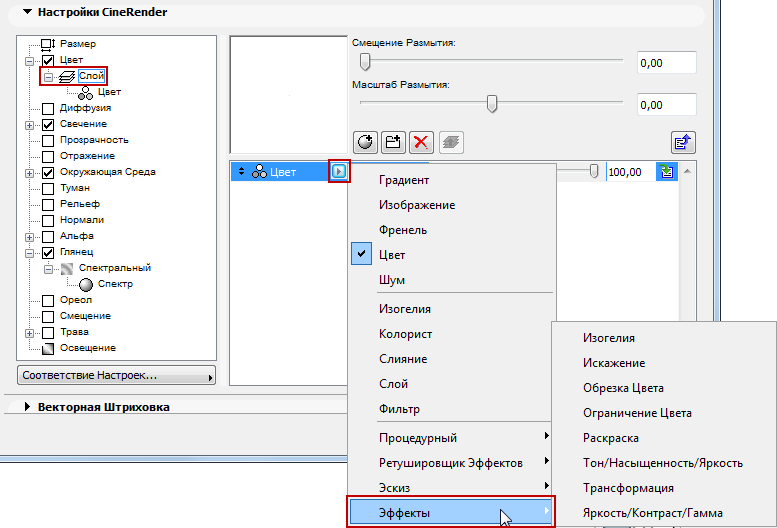Enable the Трава checkbox

tap(48, 333)
